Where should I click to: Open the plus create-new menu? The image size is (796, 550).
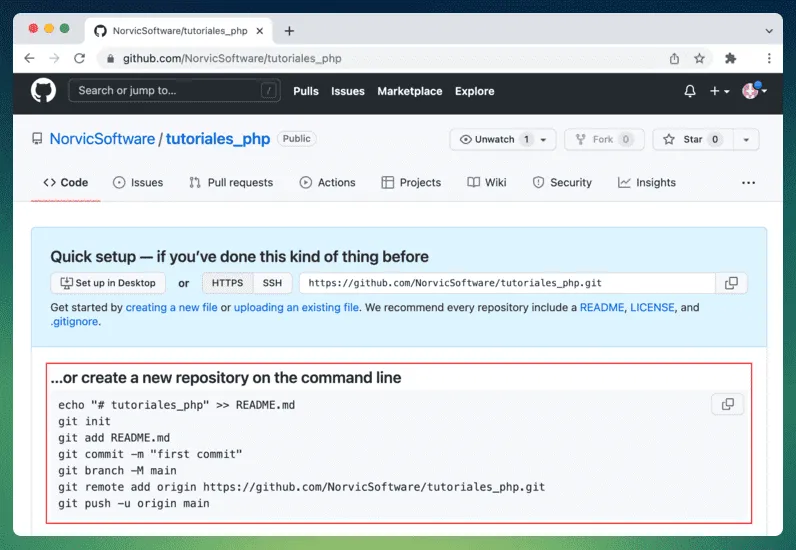coord(719,91)
